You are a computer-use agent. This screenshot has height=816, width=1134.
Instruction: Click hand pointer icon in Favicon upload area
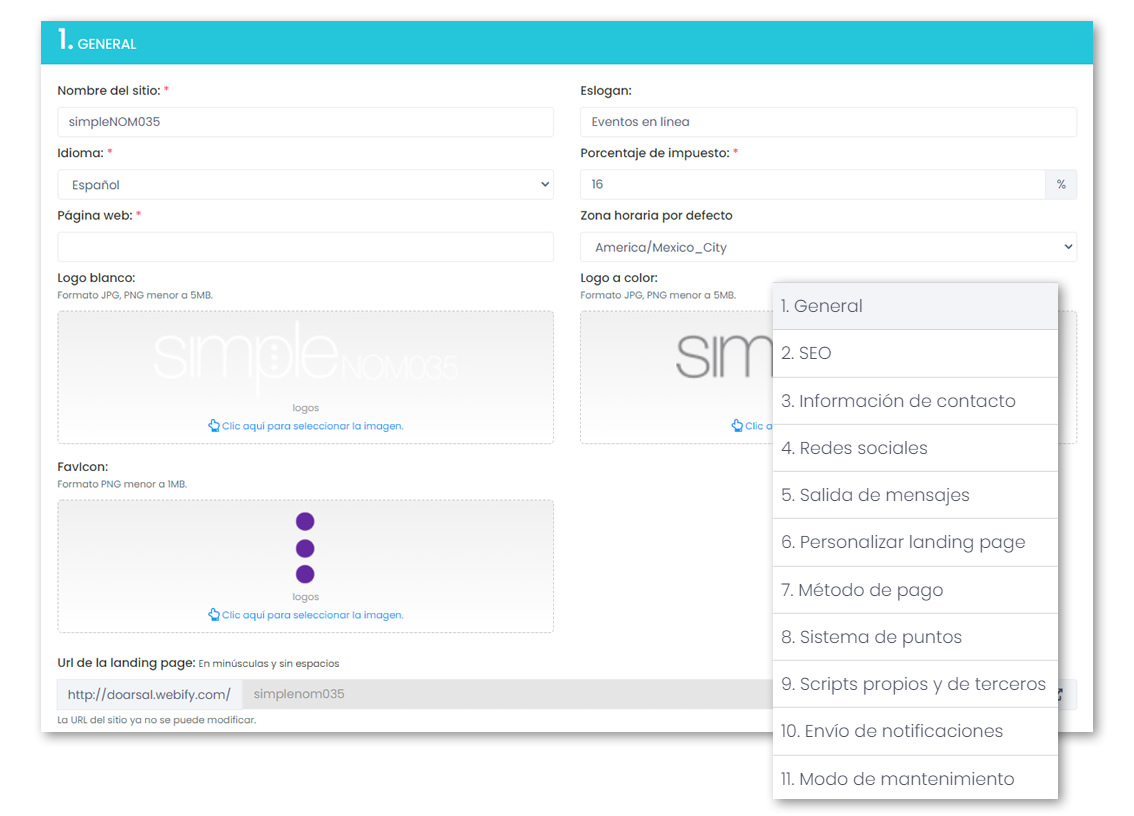214,615
